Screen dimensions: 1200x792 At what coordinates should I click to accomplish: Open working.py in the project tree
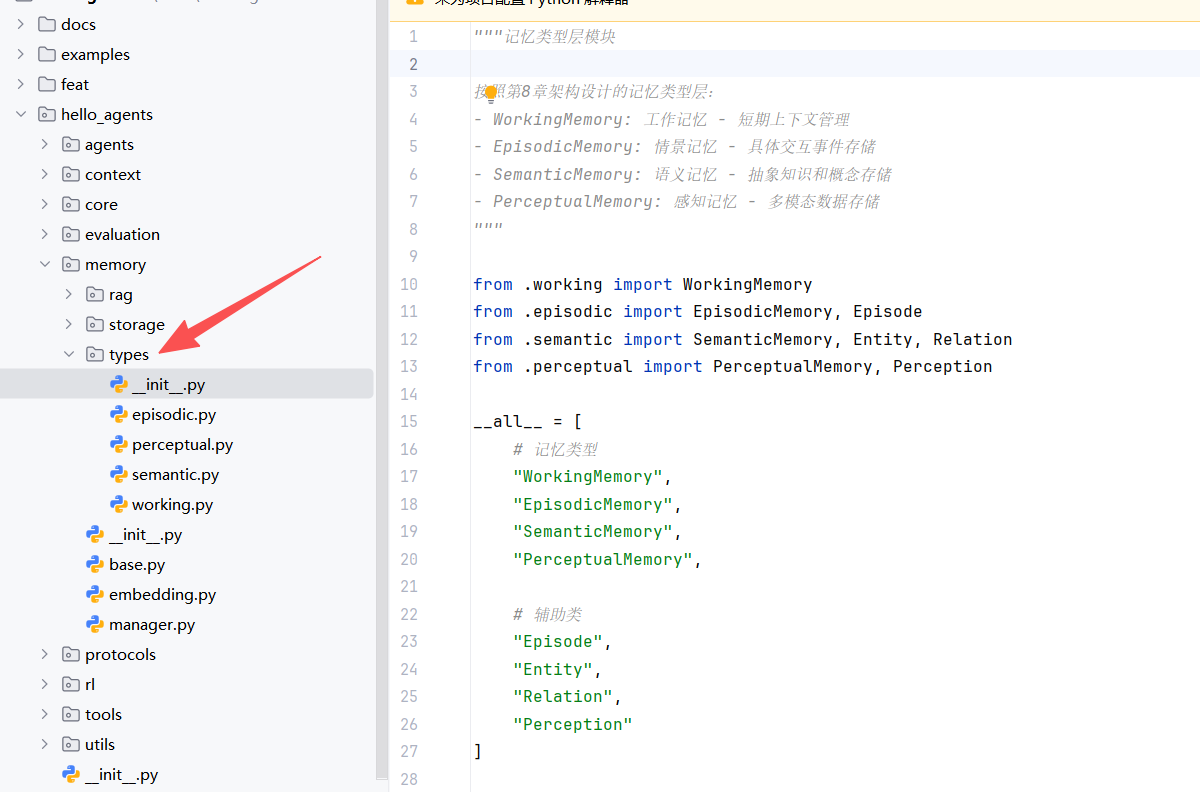[172, 504]
